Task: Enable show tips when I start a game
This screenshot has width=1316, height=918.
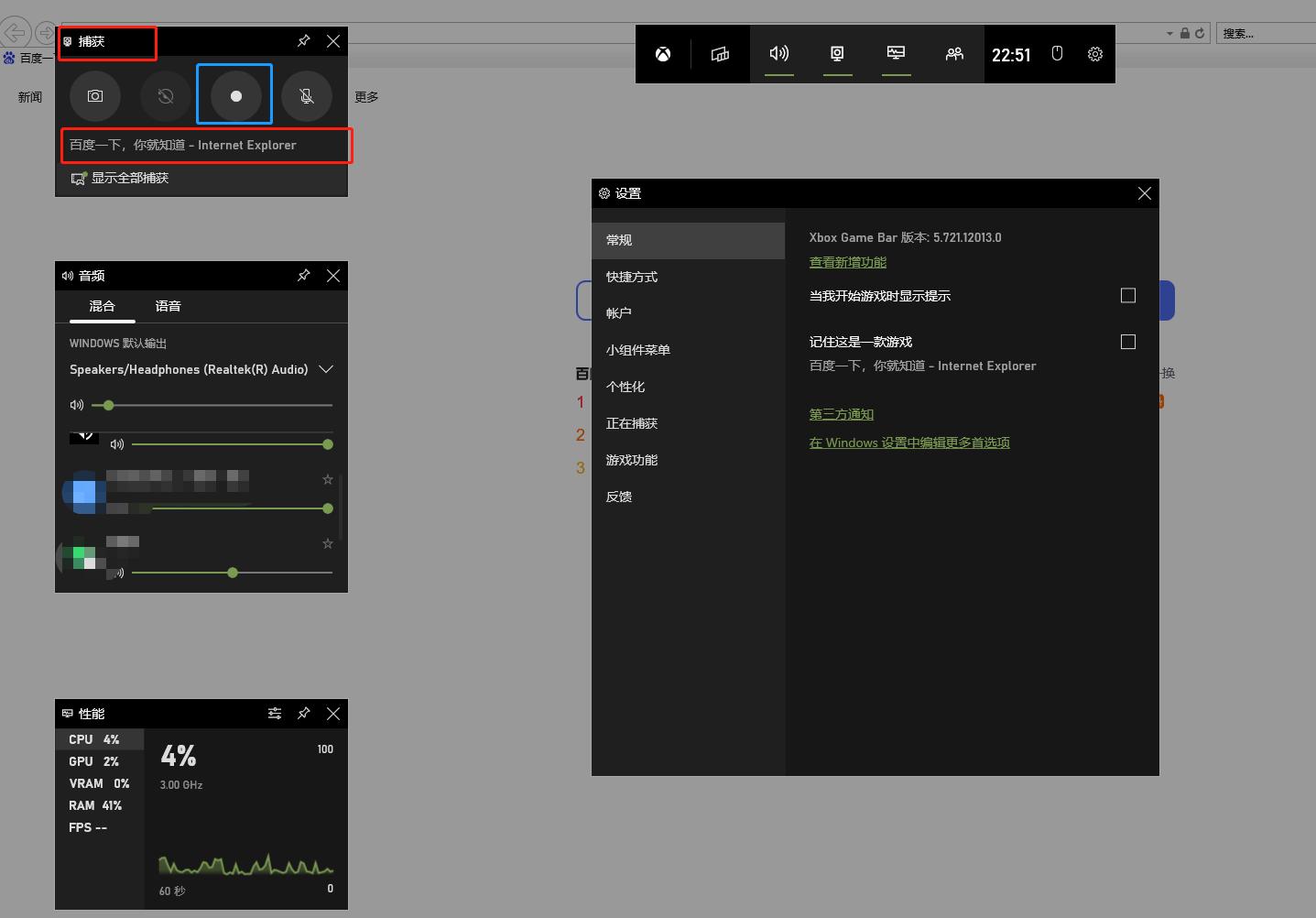Action: tap(1128, 296)
